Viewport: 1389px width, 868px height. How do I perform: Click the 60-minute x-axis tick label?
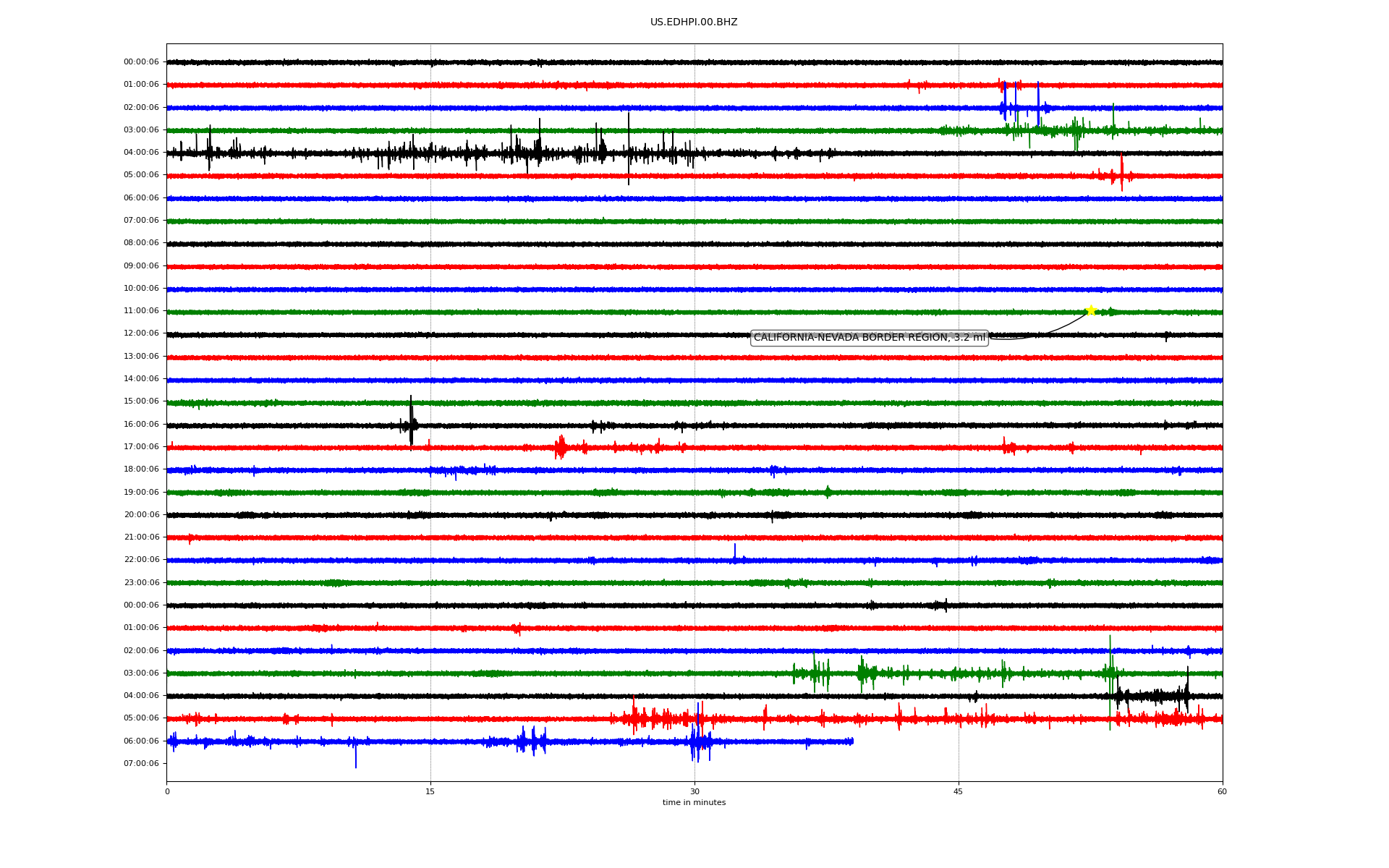click(1222, 791)
